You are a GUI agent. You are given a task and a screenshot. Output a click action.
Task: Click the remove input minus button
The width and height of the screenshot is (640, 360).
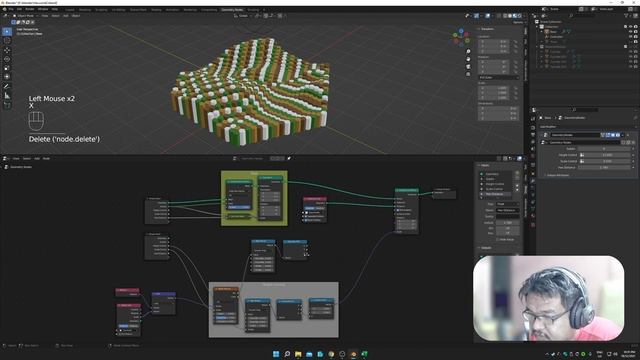pos(517,178)
